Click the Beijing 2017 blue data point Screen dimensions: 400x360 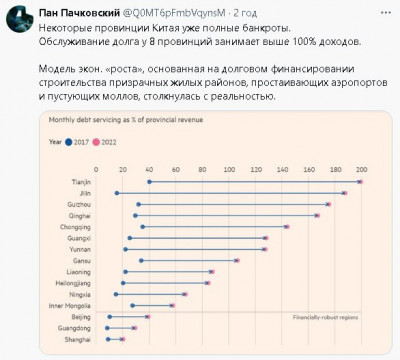tap(110, 317)
